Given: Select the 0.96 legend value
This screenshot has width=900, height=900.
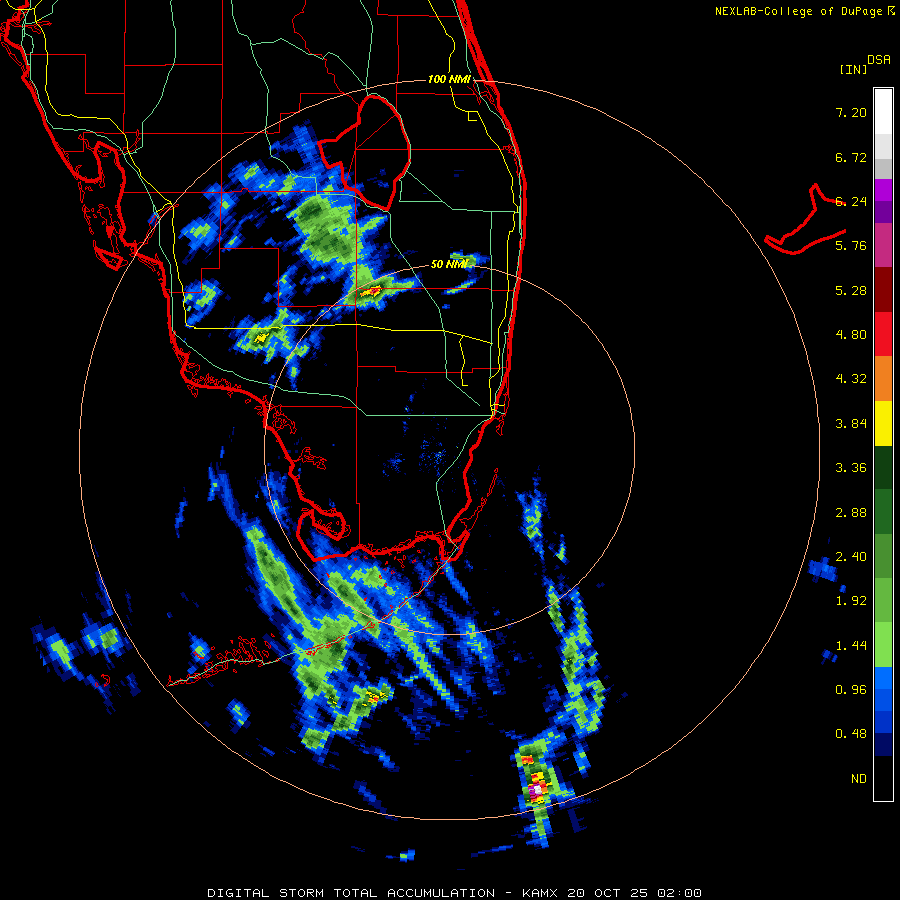Looking at the screenshot, I should click(x=851, y=689).
